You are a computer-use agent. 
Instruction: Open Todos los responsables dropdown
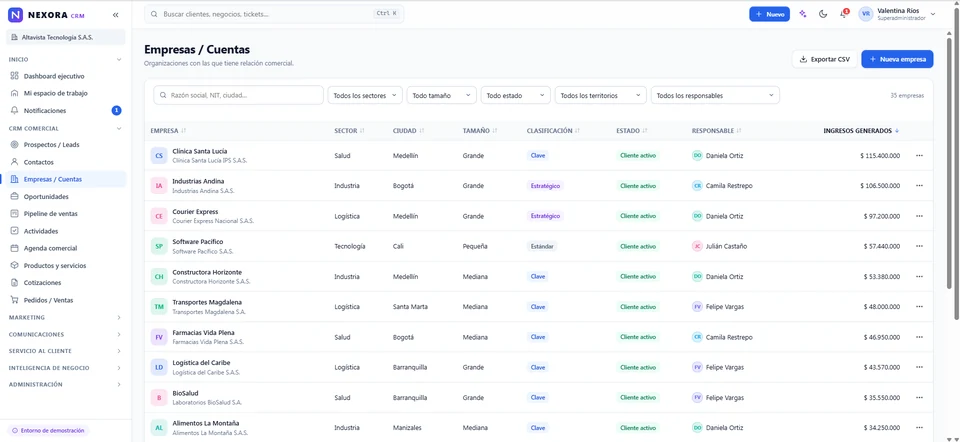715,96
